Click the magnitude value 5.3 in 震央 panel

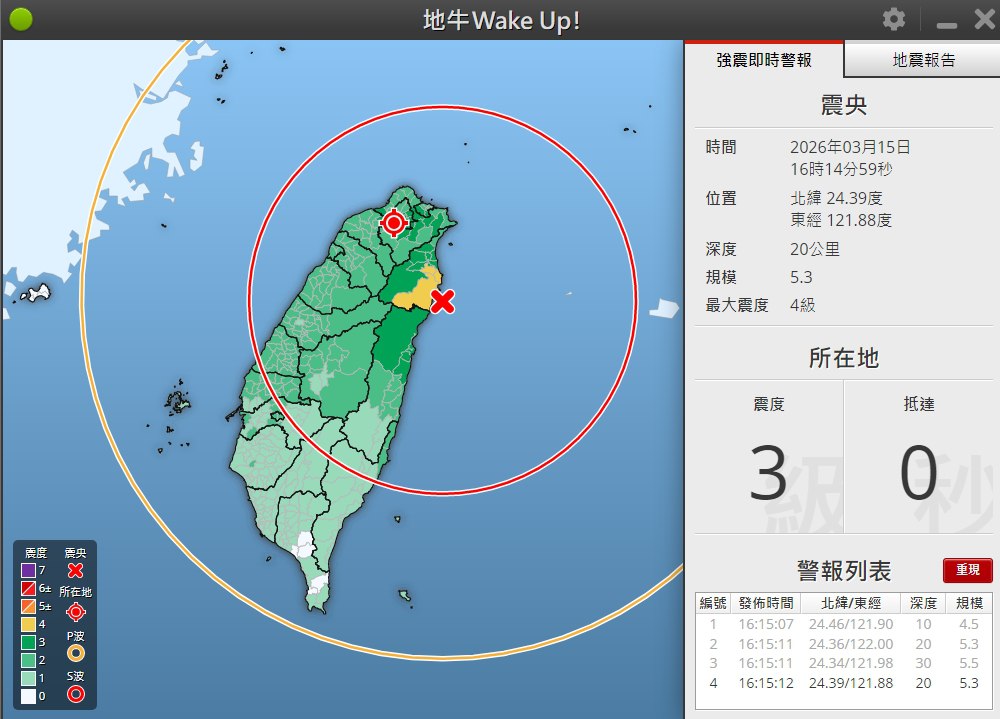[801, 277]
